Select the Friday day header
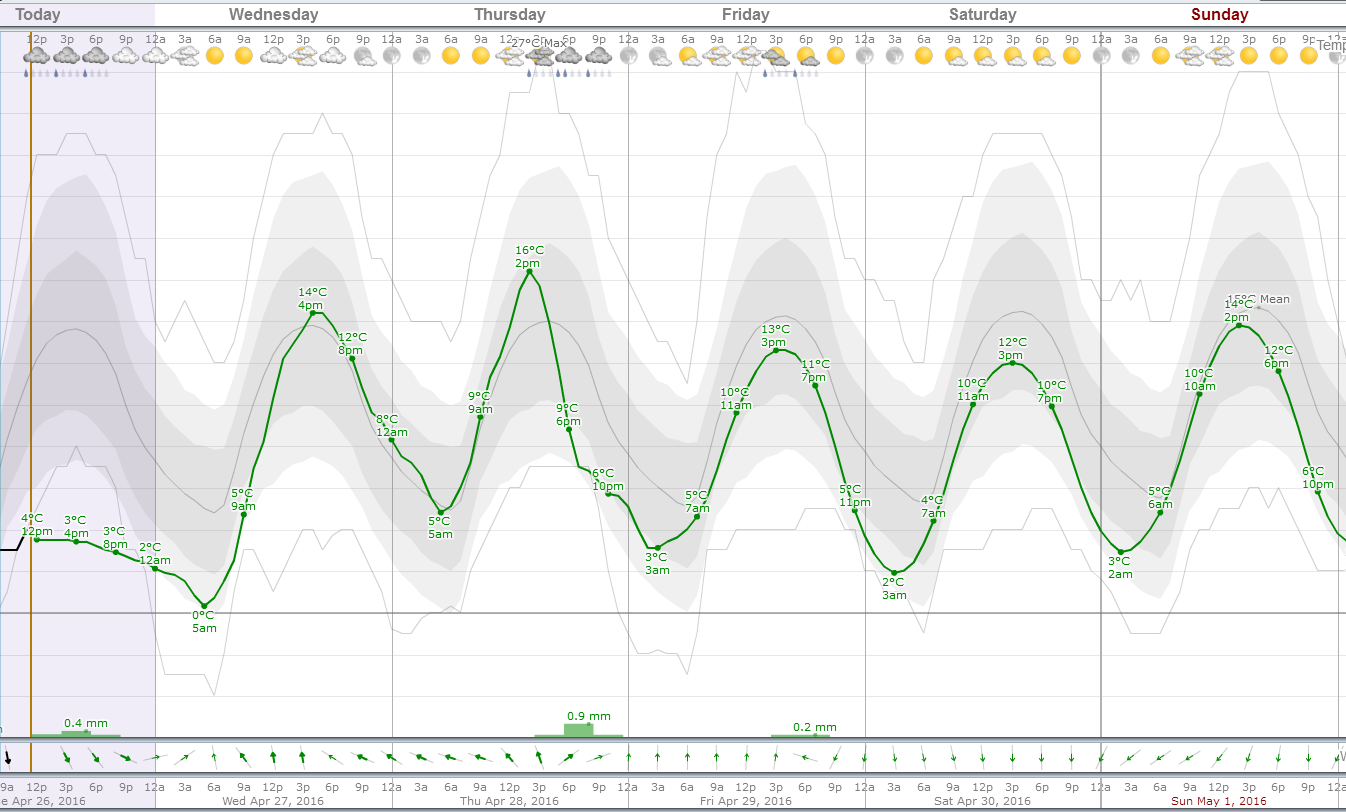This screenshot has height=812, width=1346. tap(746, 14)
